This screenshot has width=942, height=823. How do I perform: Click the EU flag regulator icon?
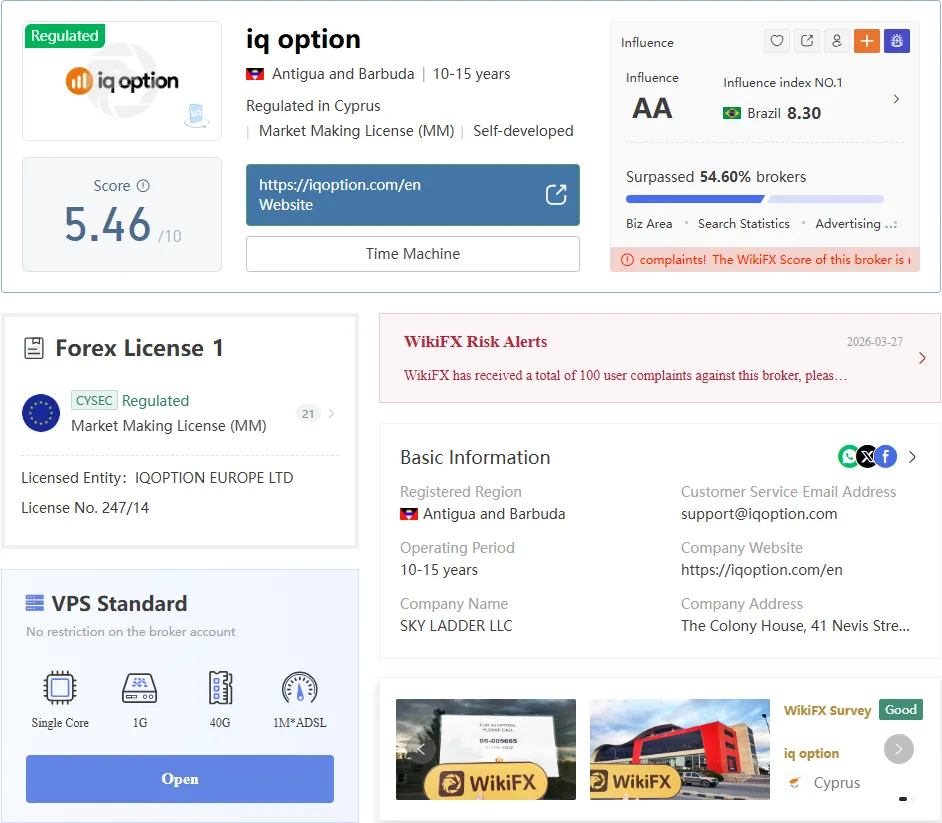point(41,413)
